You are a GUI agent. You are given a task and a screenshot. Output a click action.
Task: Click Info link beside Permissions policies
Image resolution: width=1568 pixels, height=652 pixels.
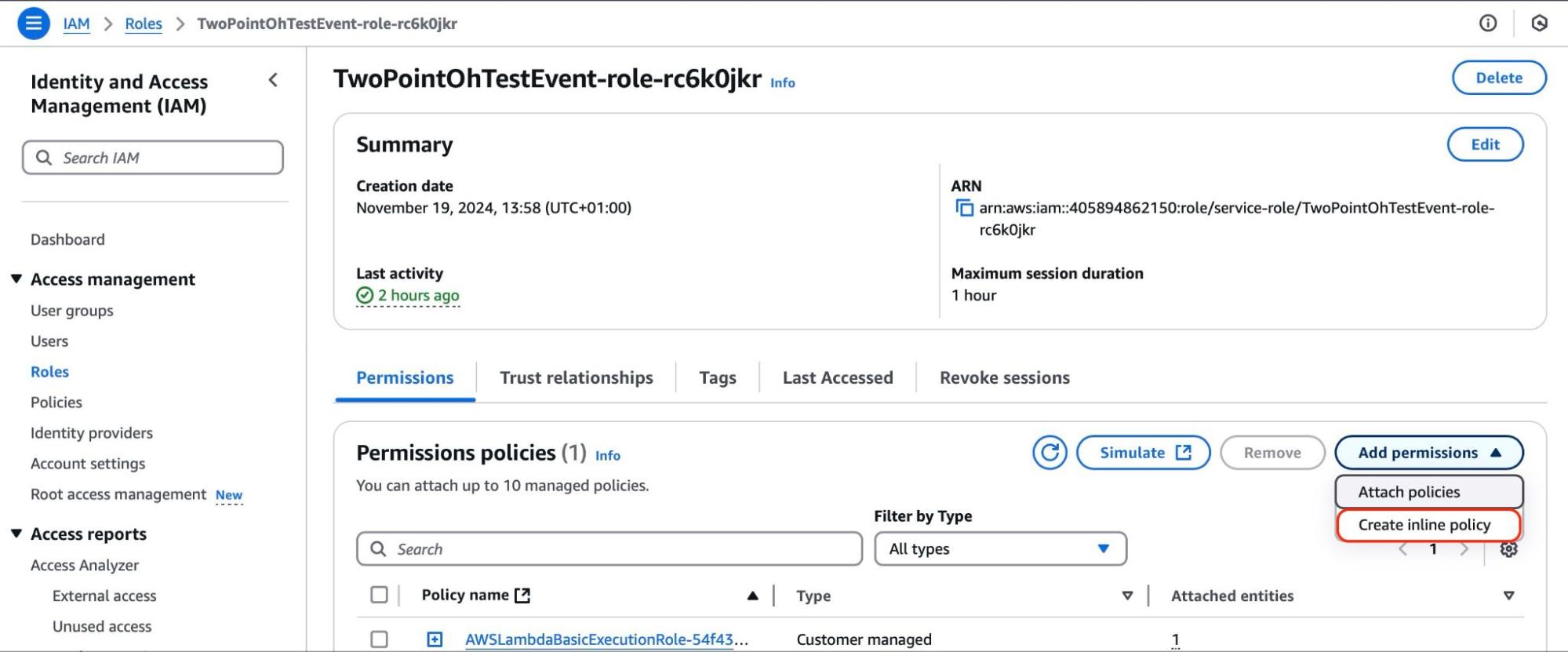(607, 456)
